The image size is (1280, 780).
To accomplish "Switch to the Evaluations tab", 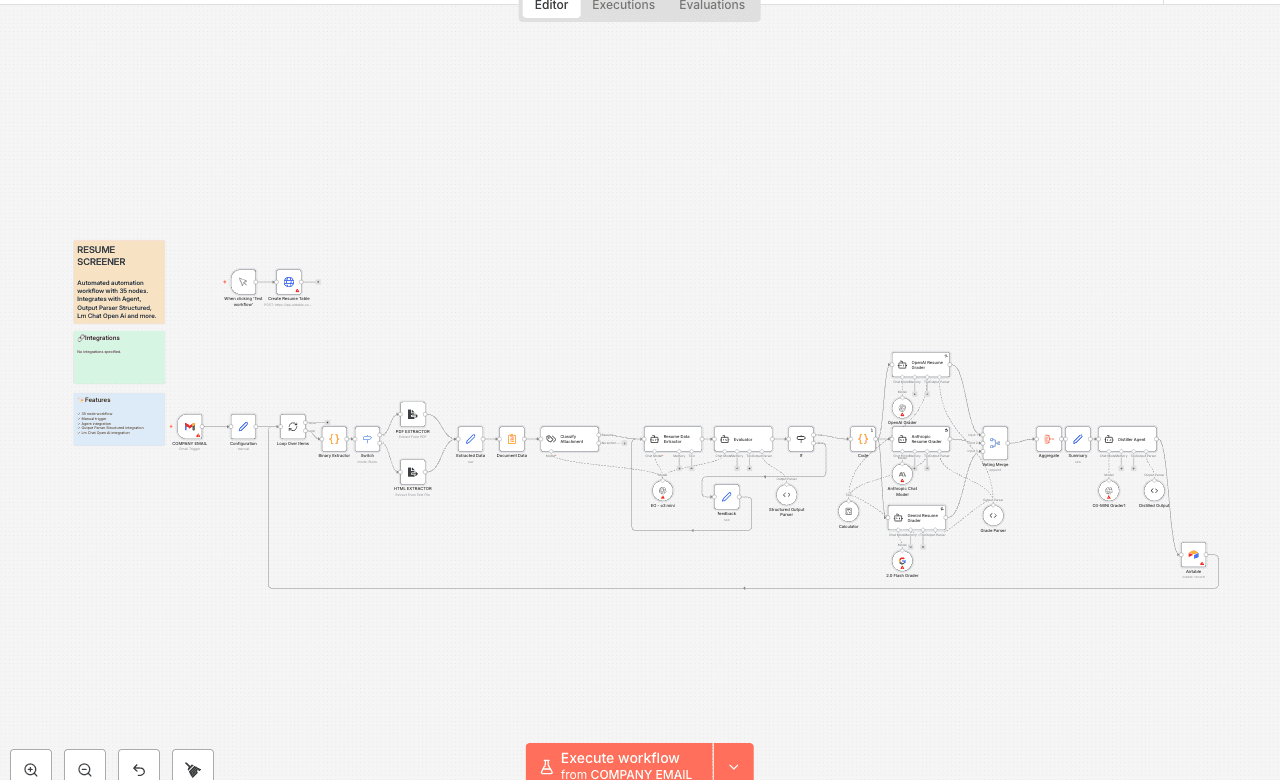I will point(711,6).
